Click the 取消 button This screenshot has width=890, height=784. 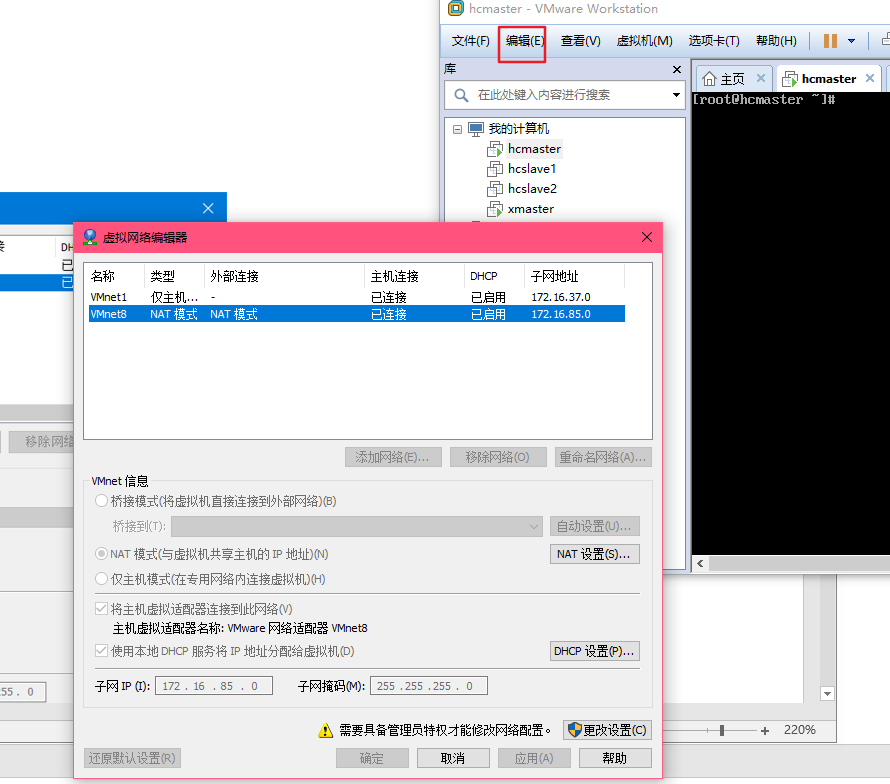pos(453,758)
